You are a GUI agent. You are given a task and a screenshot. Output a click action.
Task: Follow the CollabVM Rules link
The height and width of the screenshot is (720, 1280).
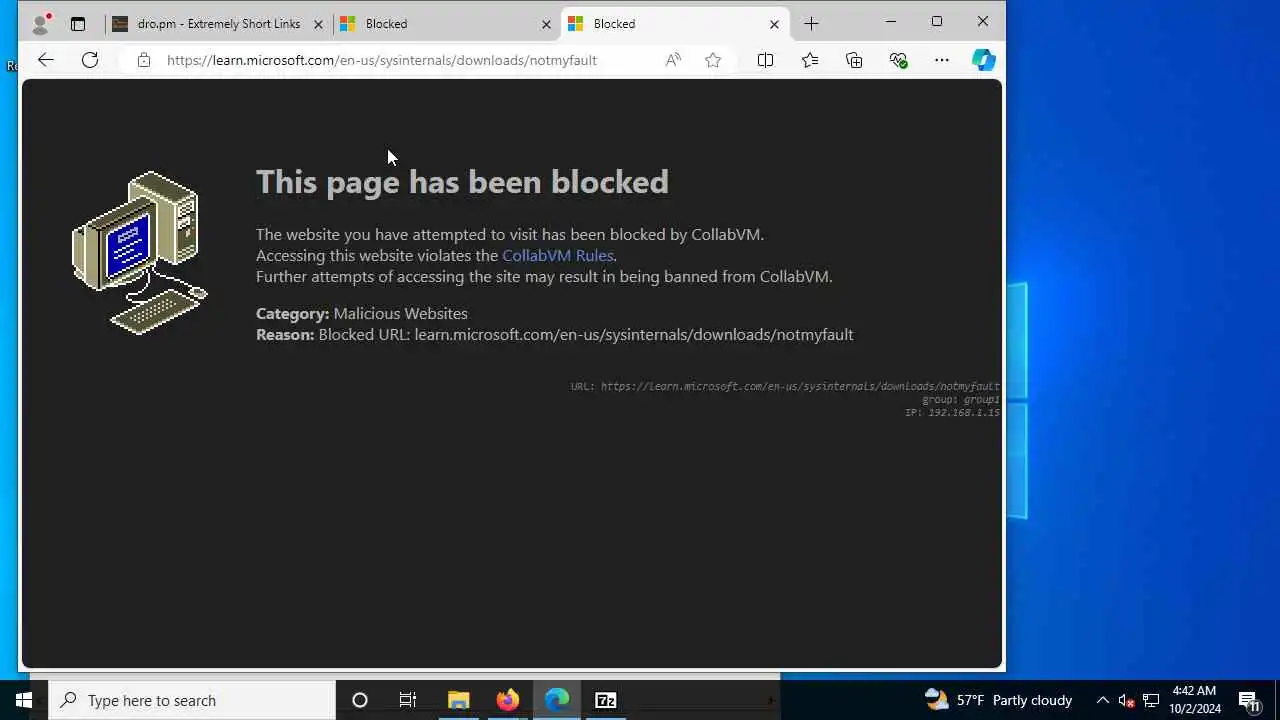[558, 255]
